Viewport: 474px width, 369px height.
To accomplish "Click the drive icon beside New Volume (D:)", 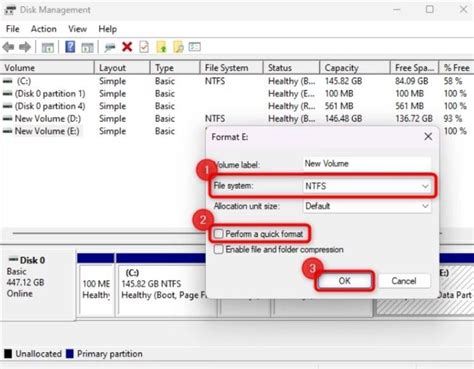I will tap(8, 119).
